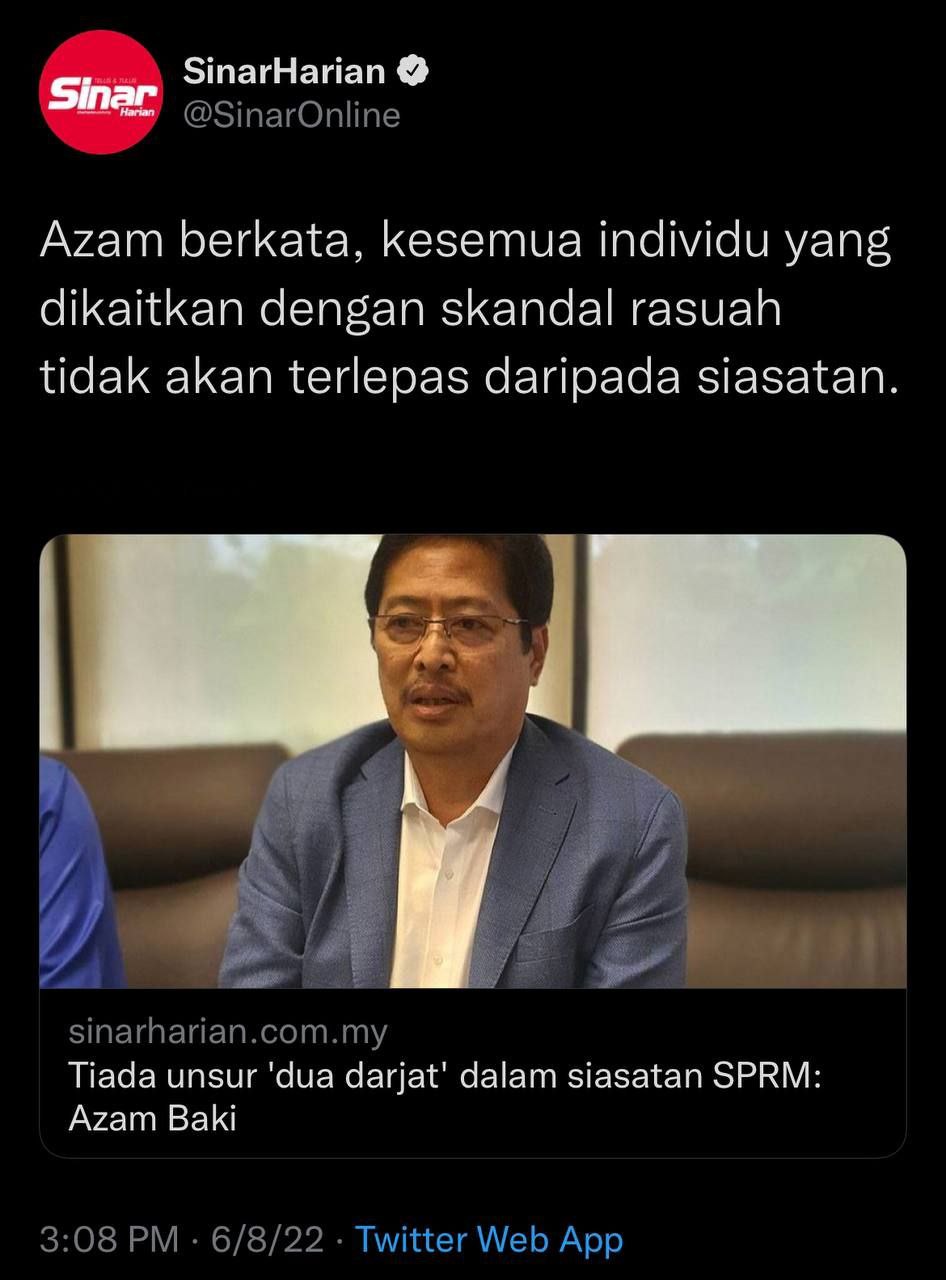Click the tweet line 'dikaitkan dengan skandal rasuah'
The image size is (946, 1280).
click(x=410, y=311)
